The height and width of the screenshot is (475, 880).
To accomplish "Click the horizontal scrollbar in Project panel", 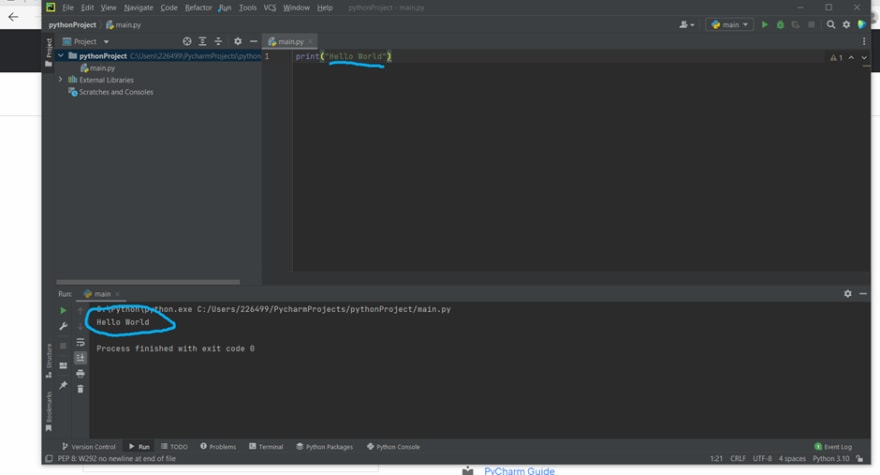I will pos(148,282).
